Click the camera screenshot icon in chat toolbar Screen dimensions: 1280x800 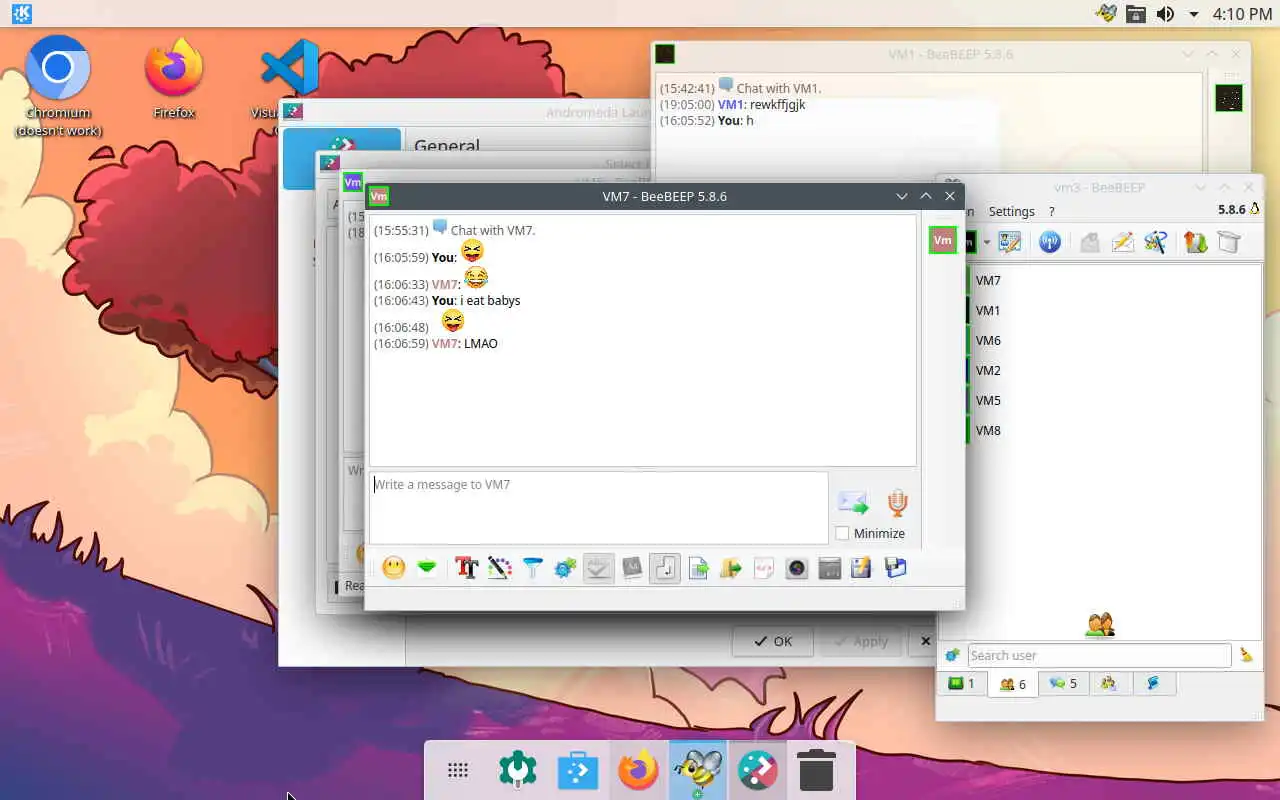coord(797,568)
